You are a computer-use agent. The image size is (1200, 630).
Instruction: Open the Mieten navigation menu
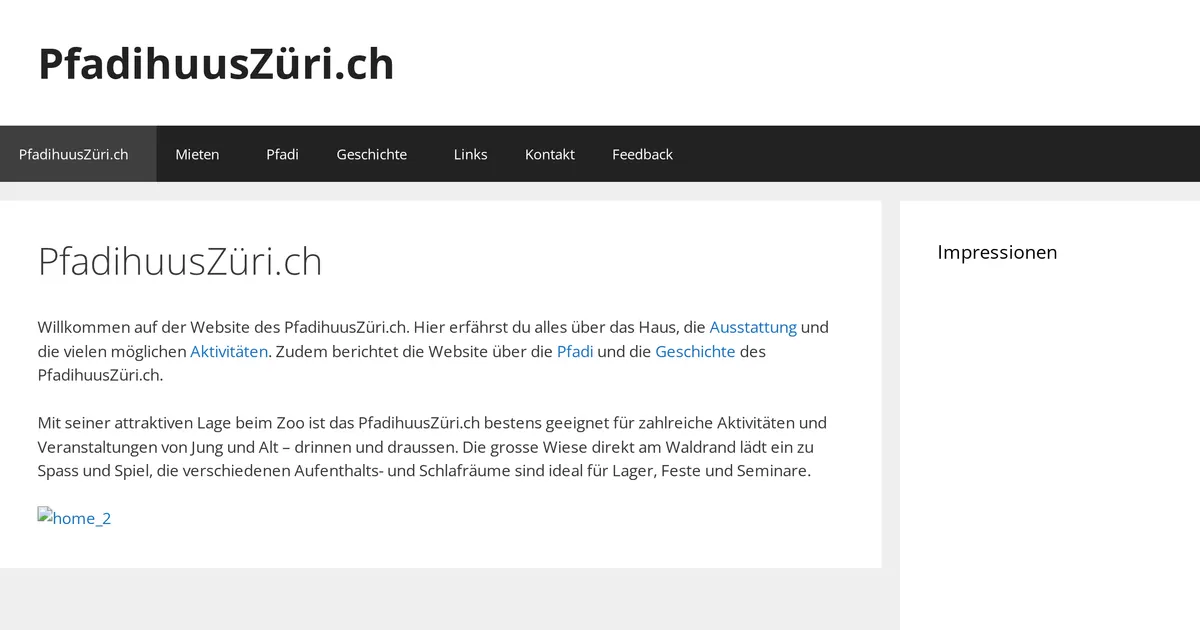coord(197,154)
